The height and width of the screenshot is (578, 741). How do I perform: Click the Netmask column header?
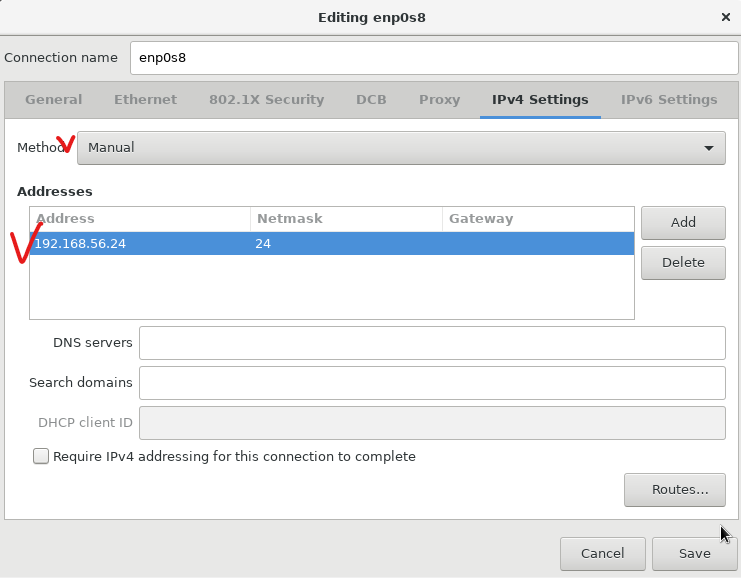[346, 219]
